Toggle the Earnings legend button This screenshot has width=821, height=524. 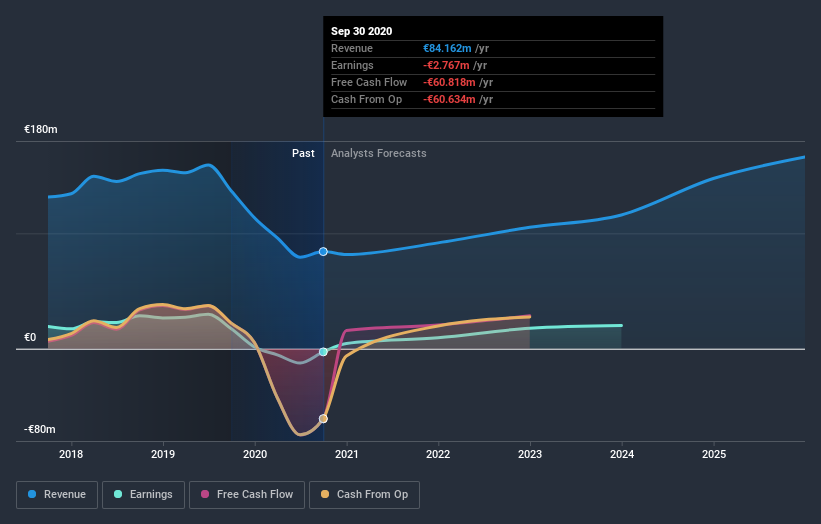143,495
